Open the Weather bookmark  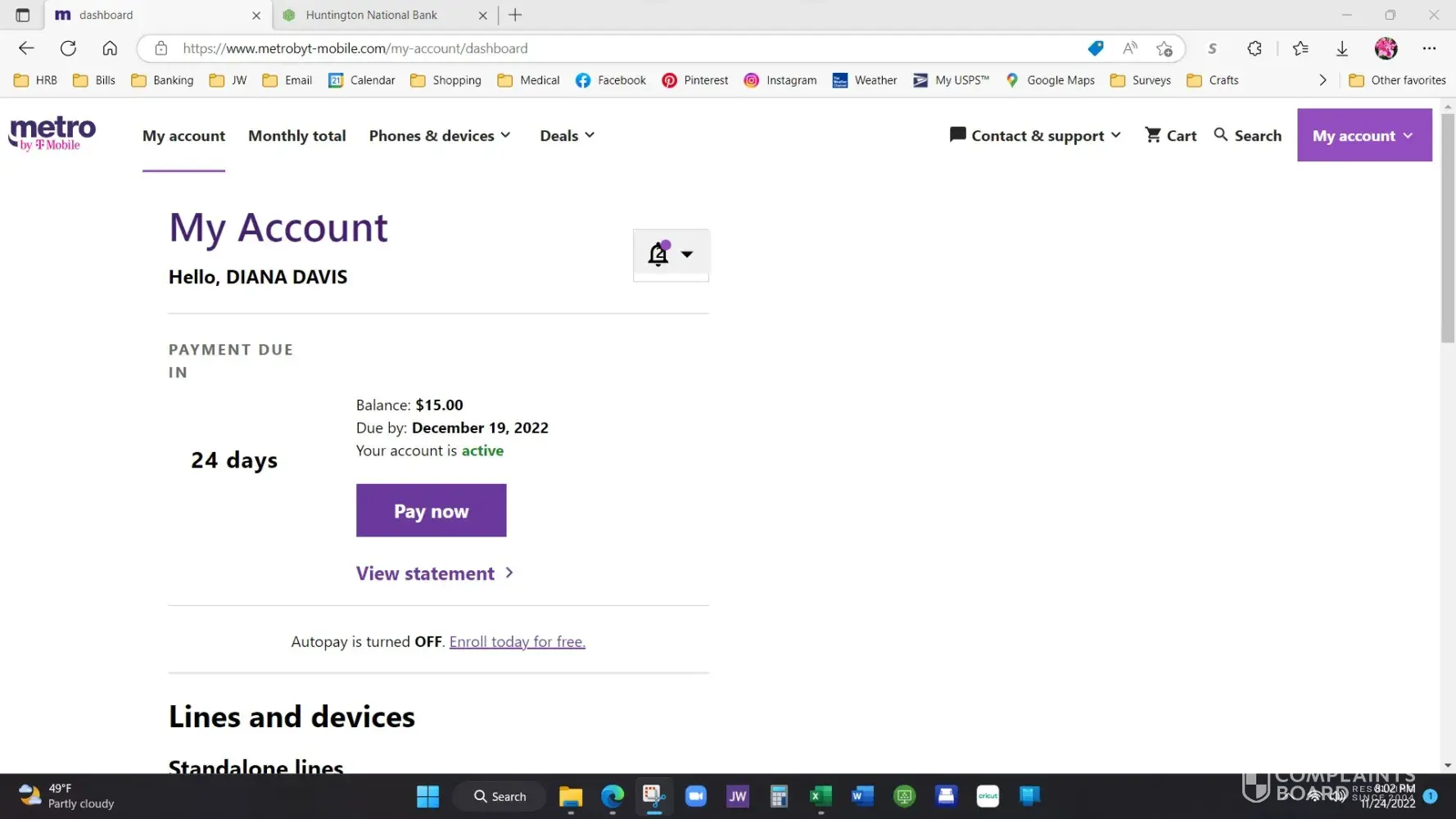865,80
